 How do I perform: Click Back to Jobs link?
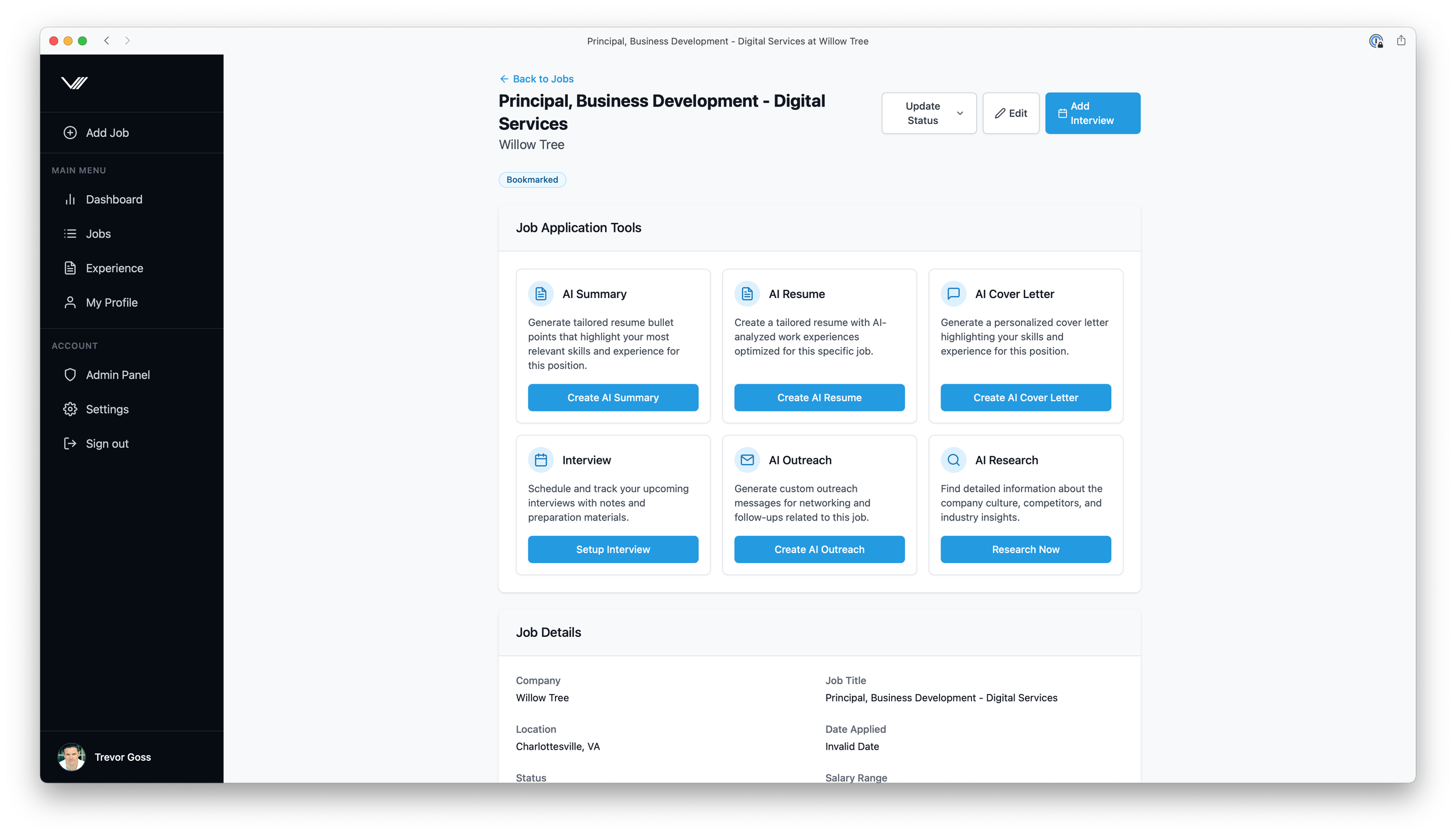pyautogui.click(x=536, y=79)
